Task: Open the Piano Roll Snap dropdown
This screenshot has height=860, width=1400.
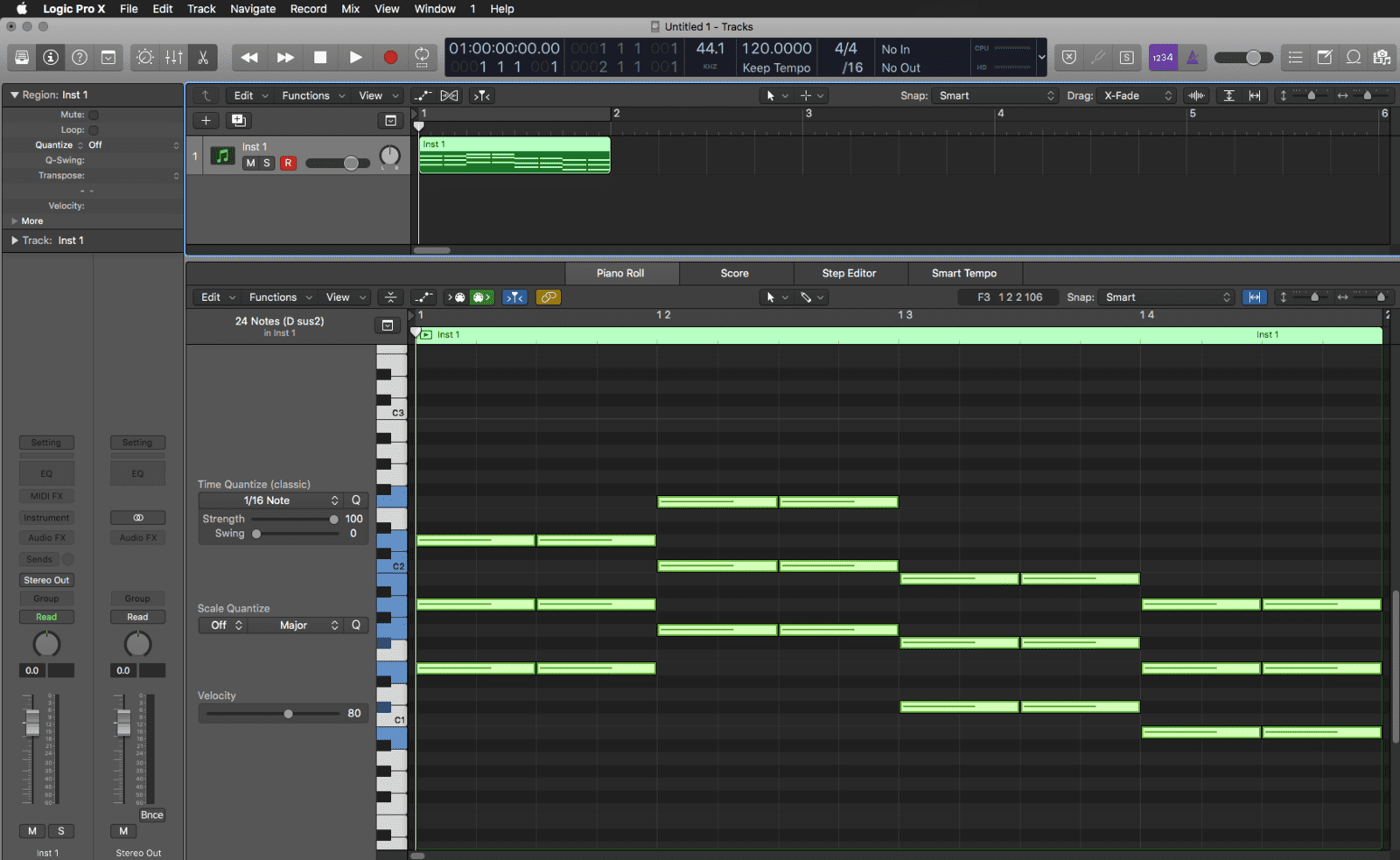Action: coord(1165,297)
